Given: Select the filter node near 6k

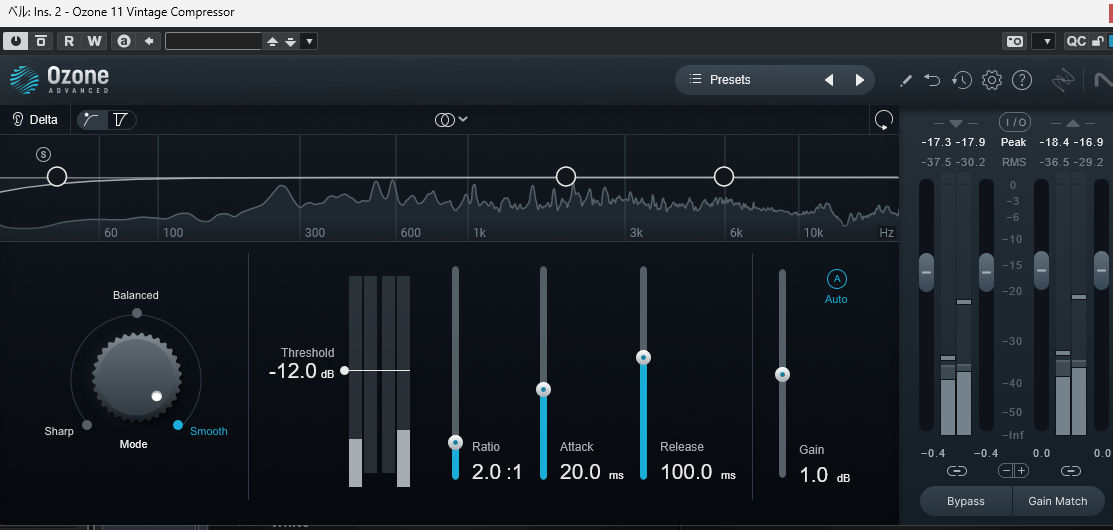Looking at the screenshot, I should coord(723,177).
